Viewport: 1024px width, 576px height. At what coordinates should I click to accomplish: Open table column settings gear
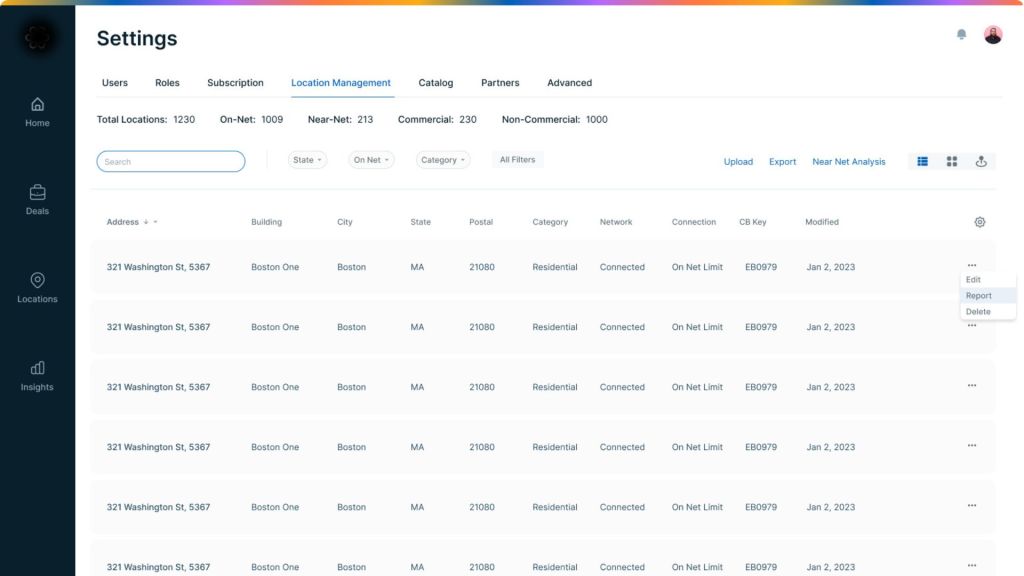[979, 222]
